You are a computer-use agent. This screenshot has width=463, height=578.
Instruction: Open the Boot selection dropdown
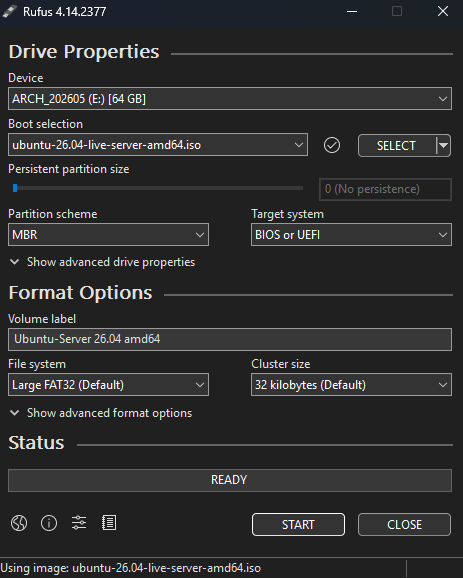pyautogui.click(x=158, y=144)
